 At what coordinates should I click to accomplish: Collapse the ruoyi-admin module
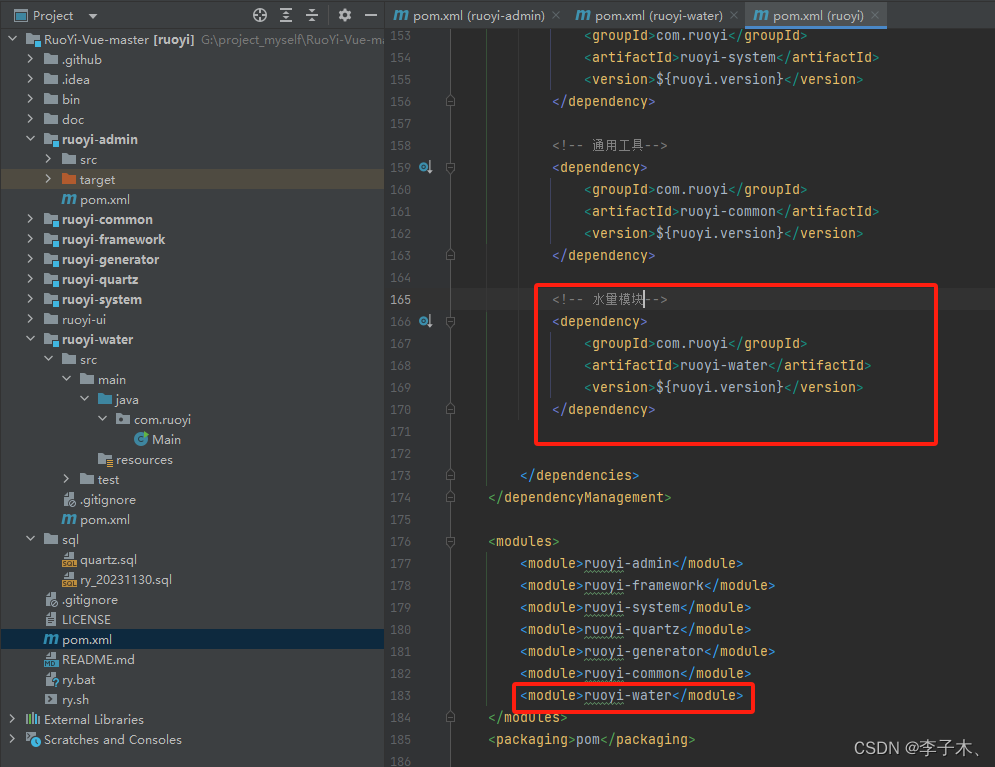(x=30, y=139)
